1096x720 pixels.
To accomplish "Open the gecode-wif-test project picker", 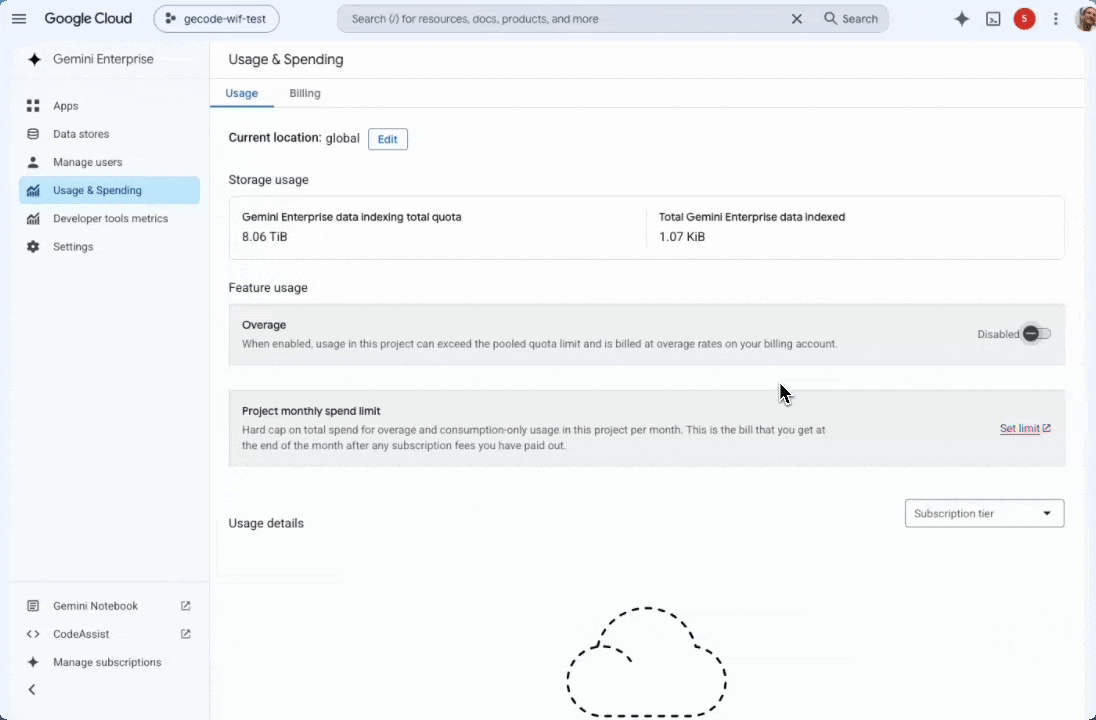I will 217,19.
